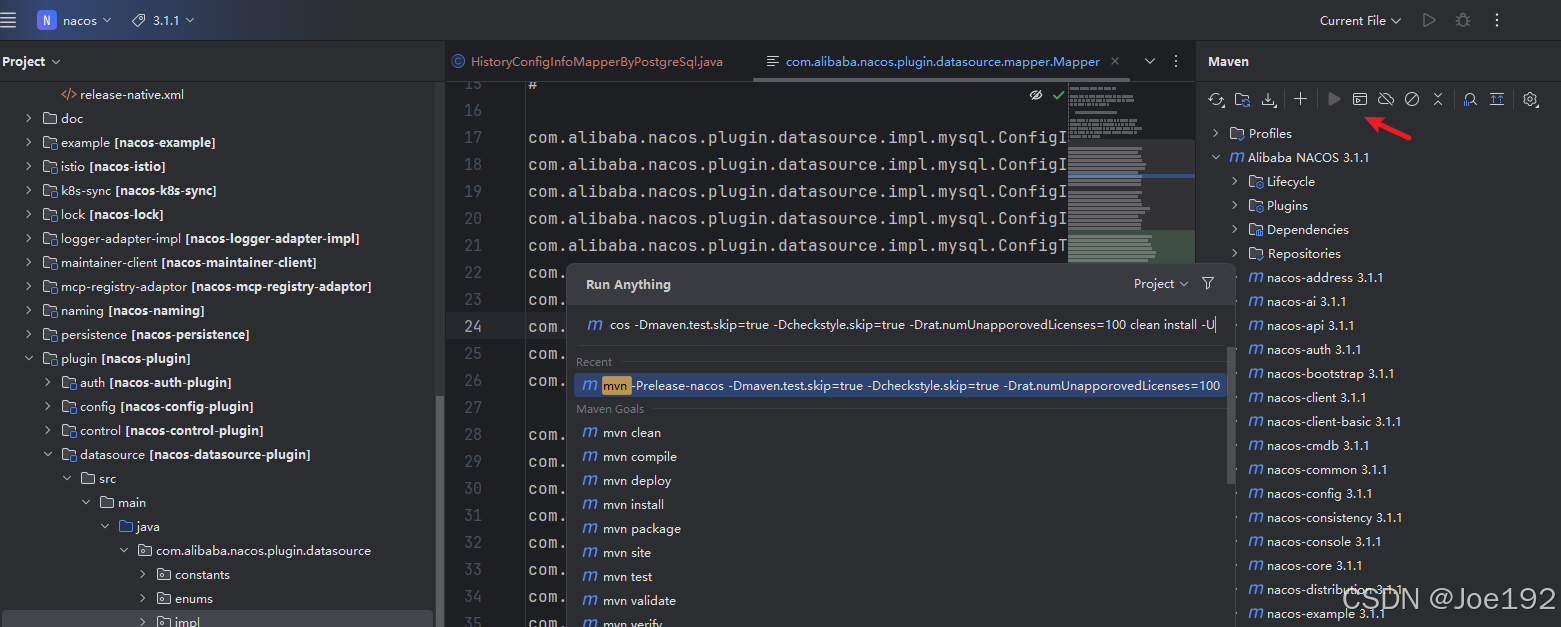The width and height of the screenshot is (1561, 627).
Task: Open 3.1.1 branch dropdown
Action: pos(163,20)
